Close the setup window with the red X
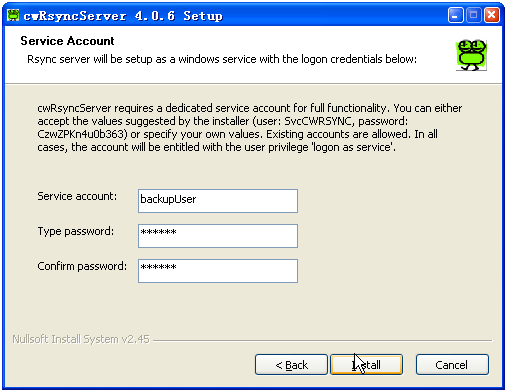The width and height of the screenshot is (507, 392). click(x=492, y=15)
